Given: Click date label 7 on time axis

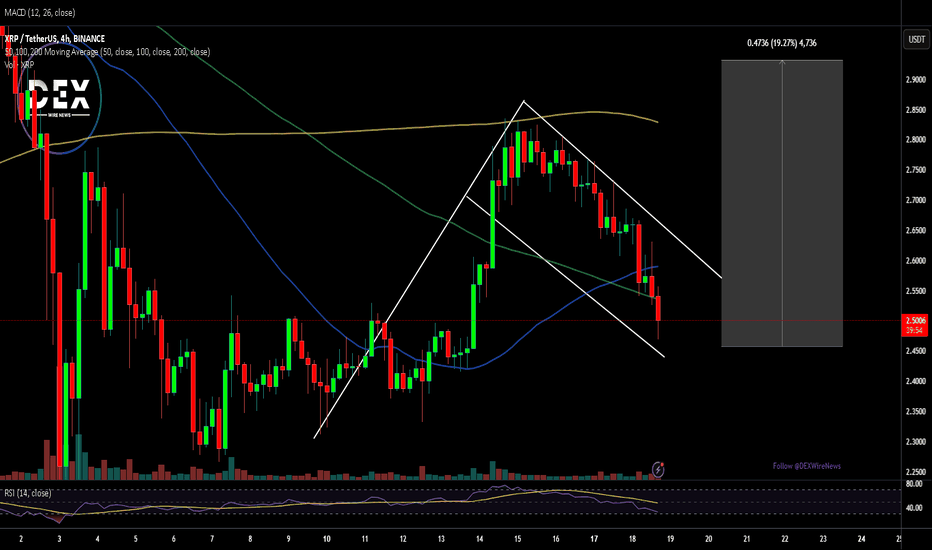Looking at the screenshot, I should click(x=212, y=539).
